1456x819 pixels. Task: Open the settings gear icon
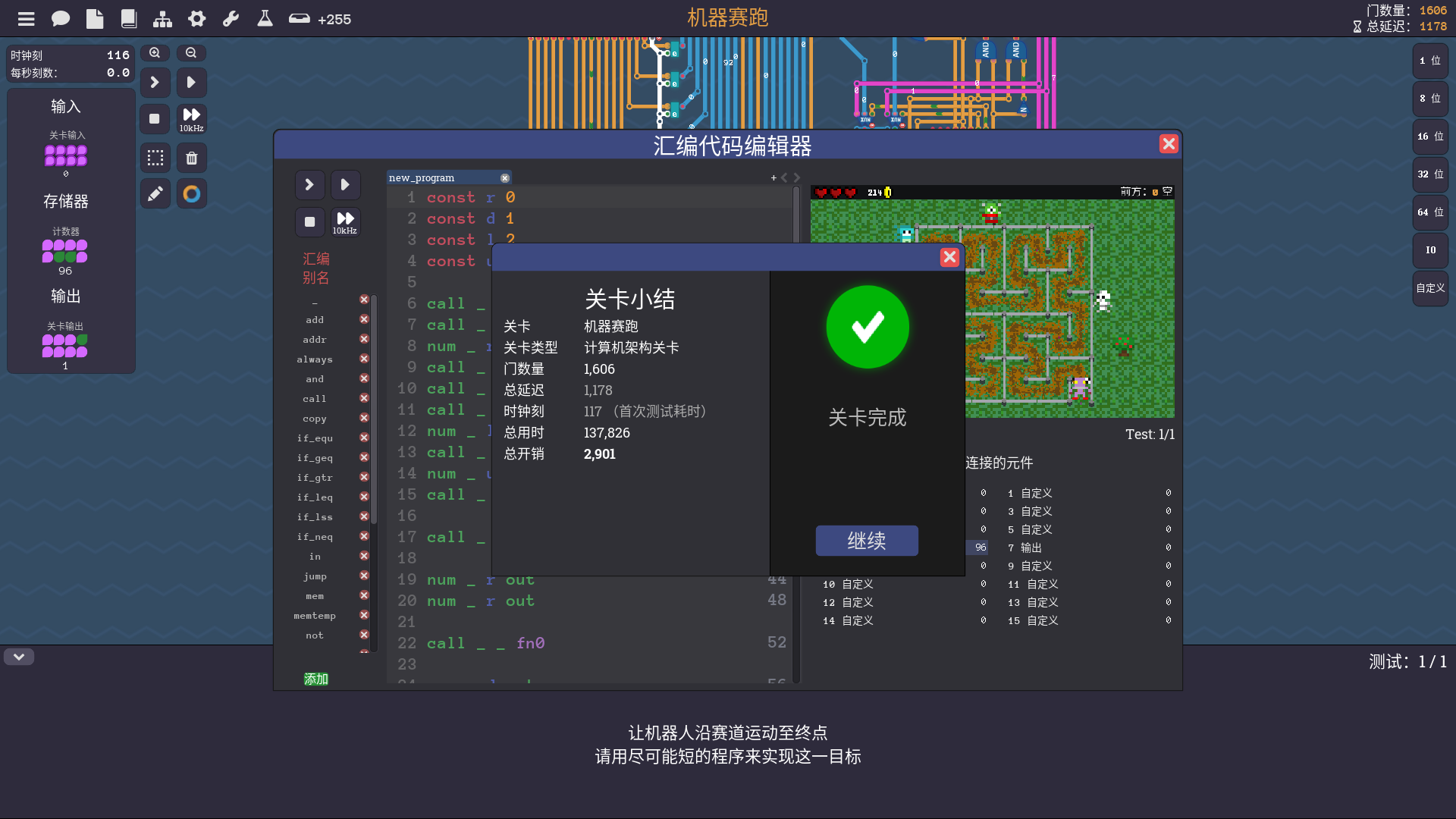197,19
